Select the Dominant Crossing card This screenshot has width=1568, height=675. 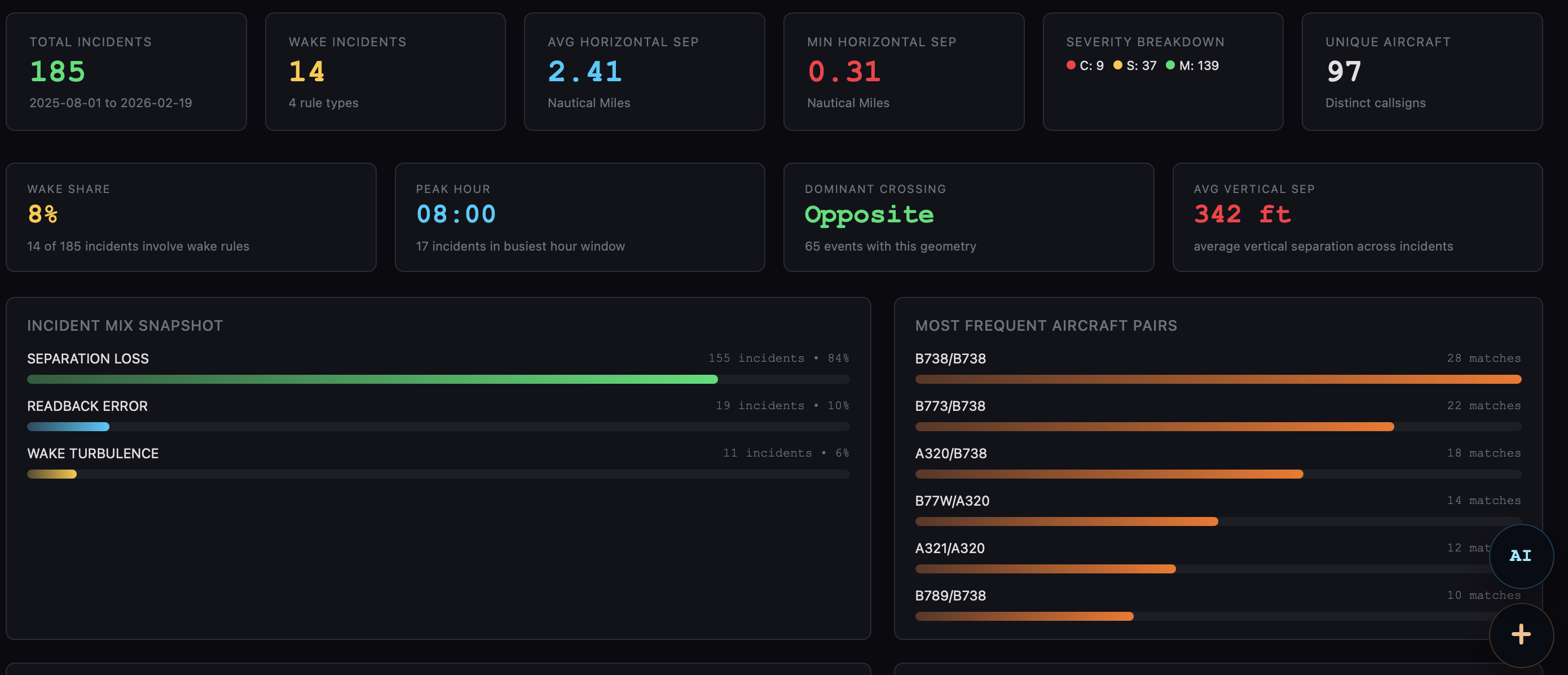pyautogui.click(x=967, y=216)
